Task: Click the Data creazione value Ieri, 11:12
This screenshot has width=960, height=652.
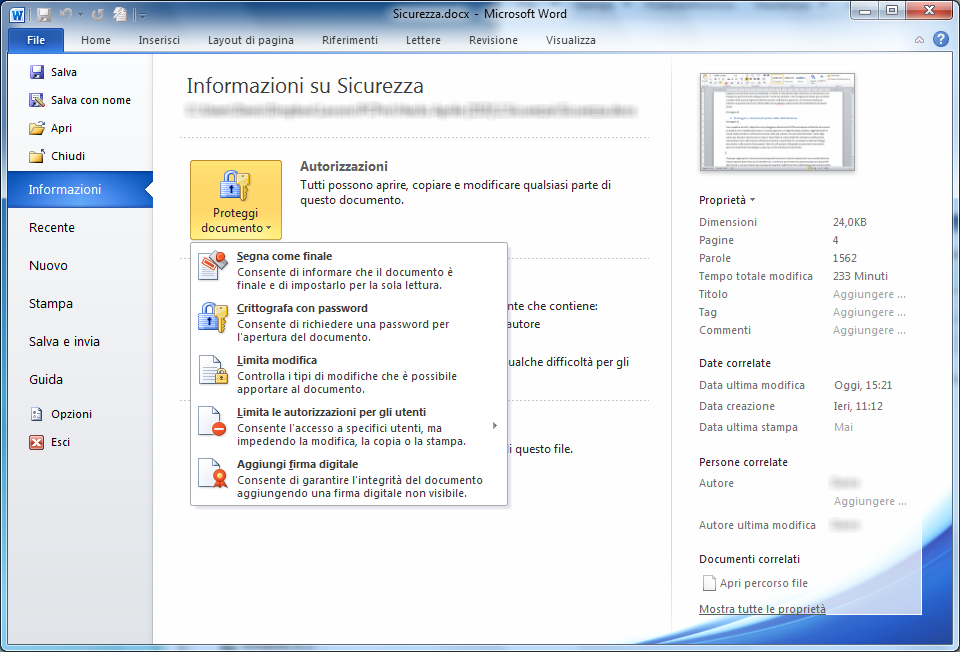Action: [x=858, y=407]
